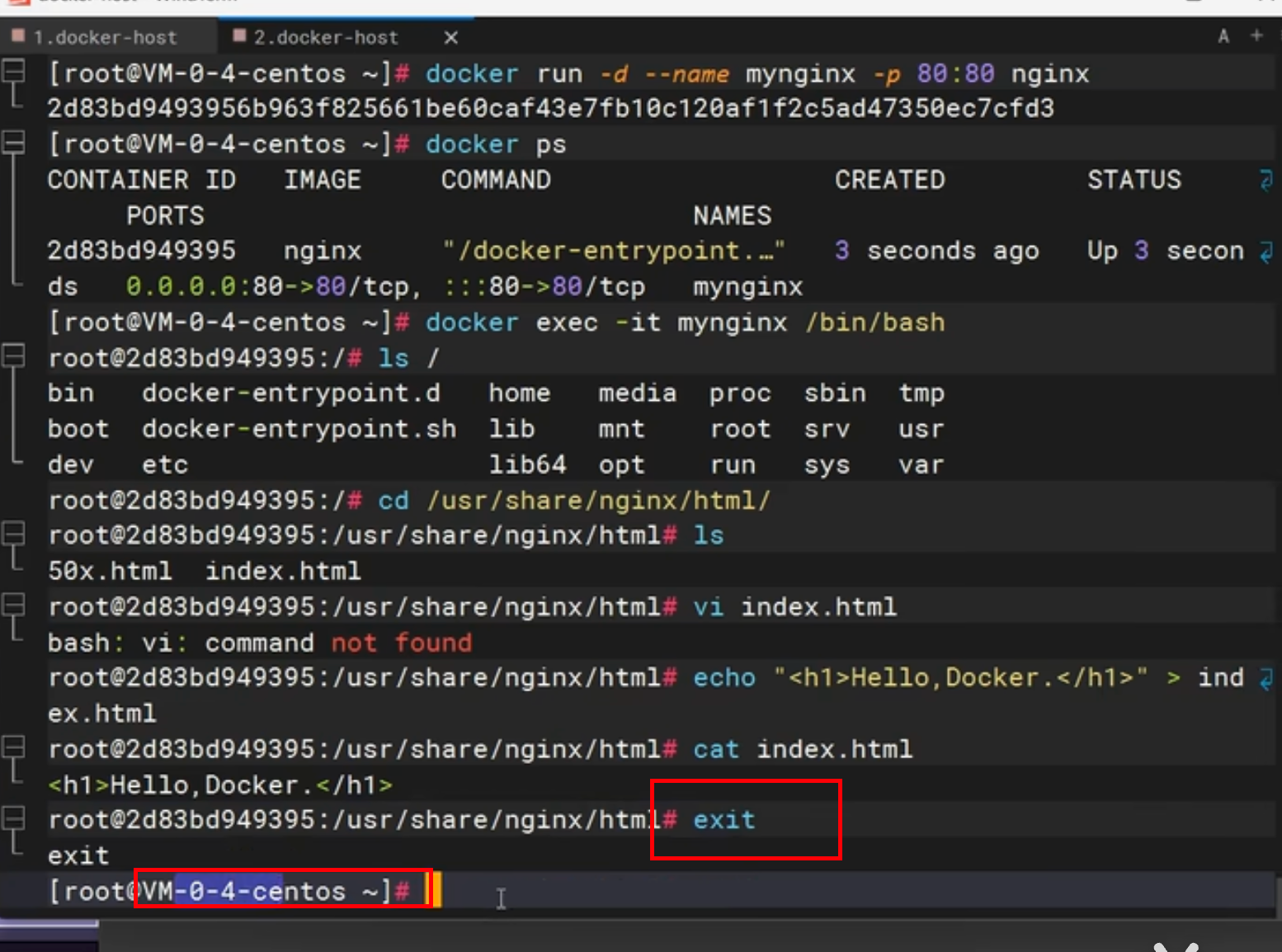Click the 'sbin' directory in ls listing
This screenshot has height=952, width=1282.
click(x=835, y=393)
